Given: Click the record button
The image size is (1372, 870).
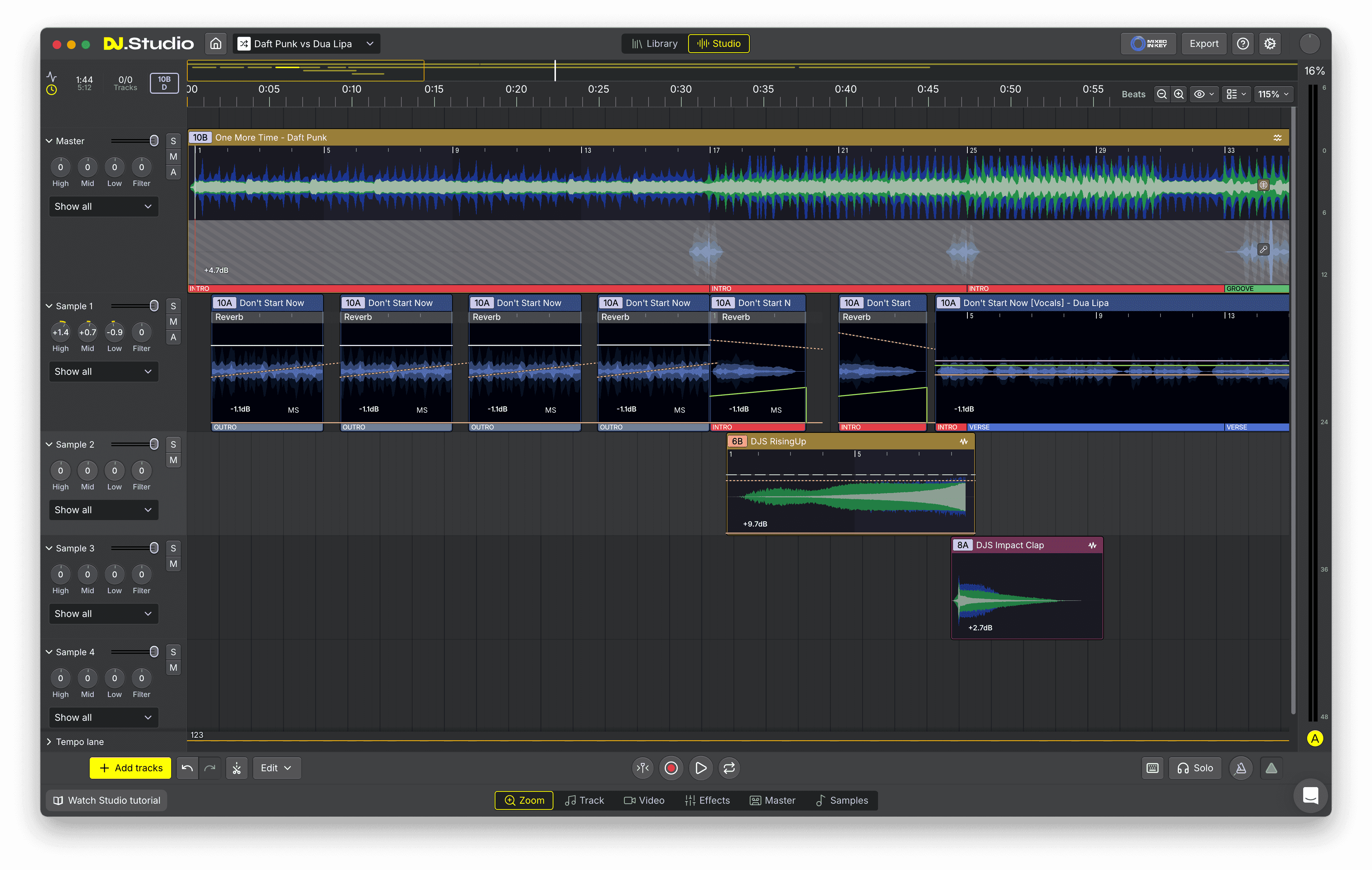Looking at the screenshot, I should coord(671,768).
